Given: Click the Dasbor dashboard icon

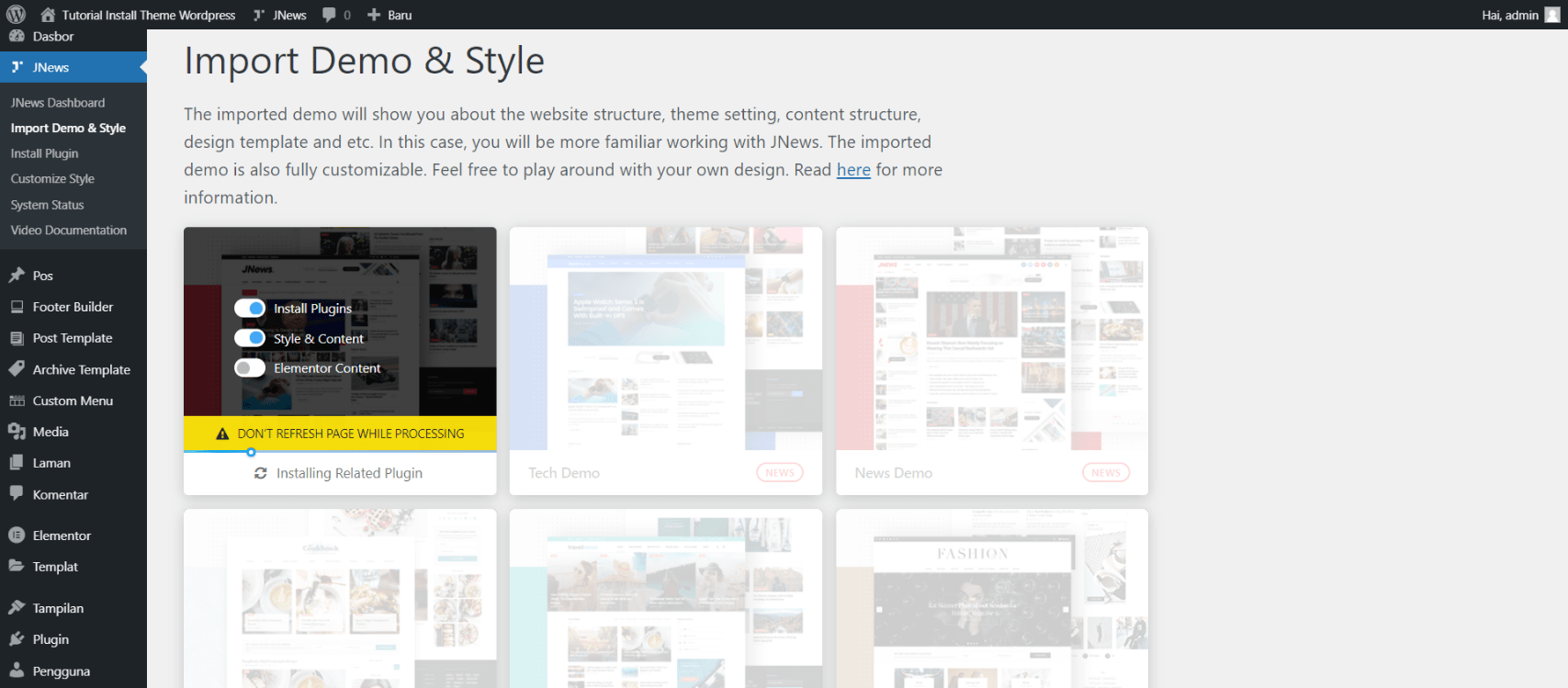Looking at the screenshot, I should [x=17, y=36].
